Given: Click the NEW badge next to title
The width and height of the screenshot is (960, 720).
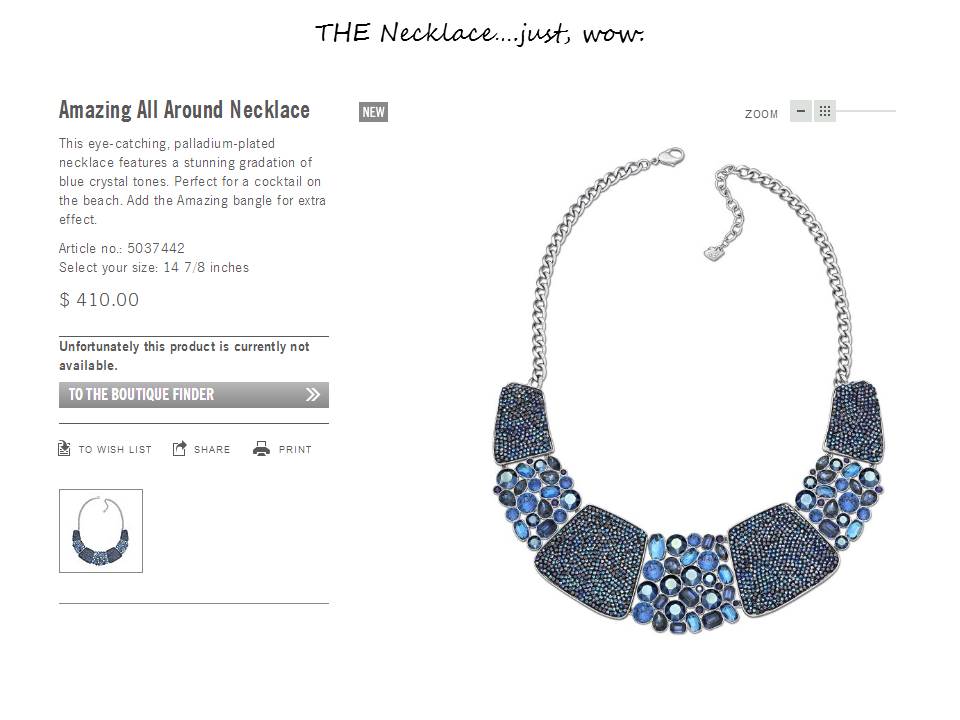Looking at the screenshot, I should [373, 112].
